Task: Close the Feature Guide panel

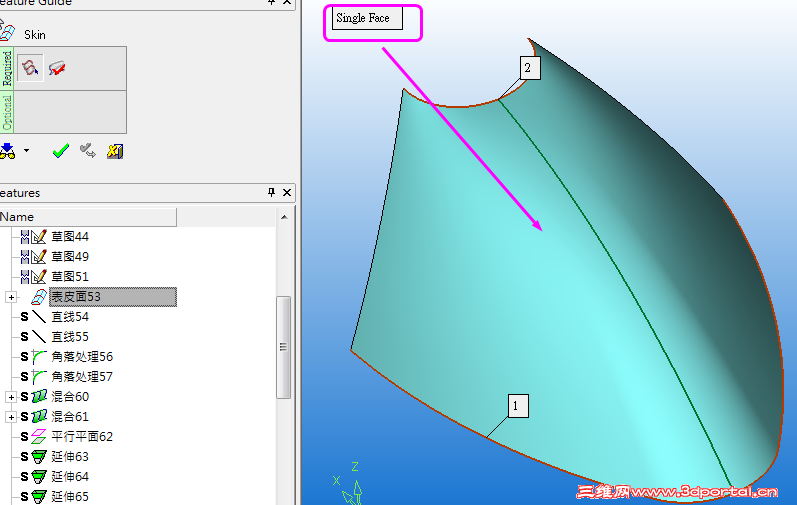Action: 287,2
